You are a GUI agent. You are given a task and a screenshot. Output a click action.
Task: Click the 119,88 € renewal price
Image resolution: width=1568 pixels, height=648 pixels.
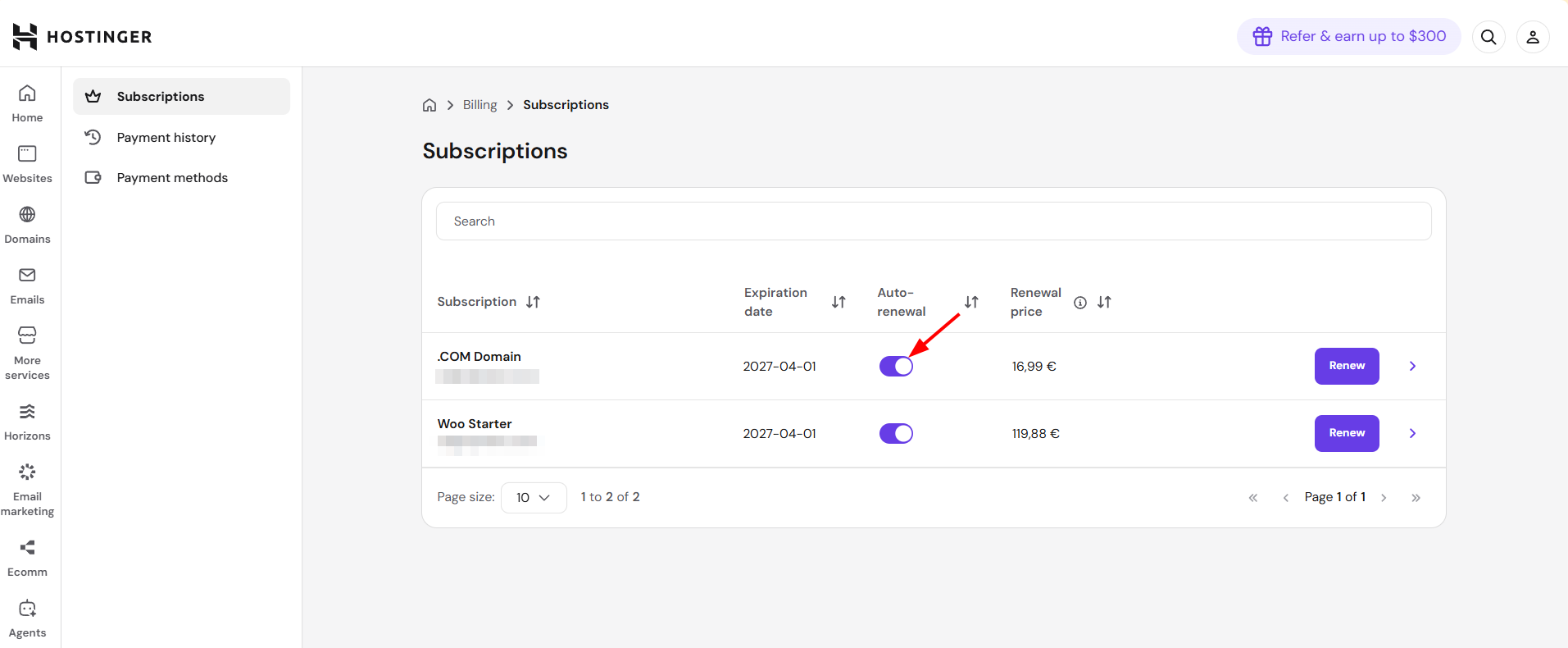click(1035, 434)
